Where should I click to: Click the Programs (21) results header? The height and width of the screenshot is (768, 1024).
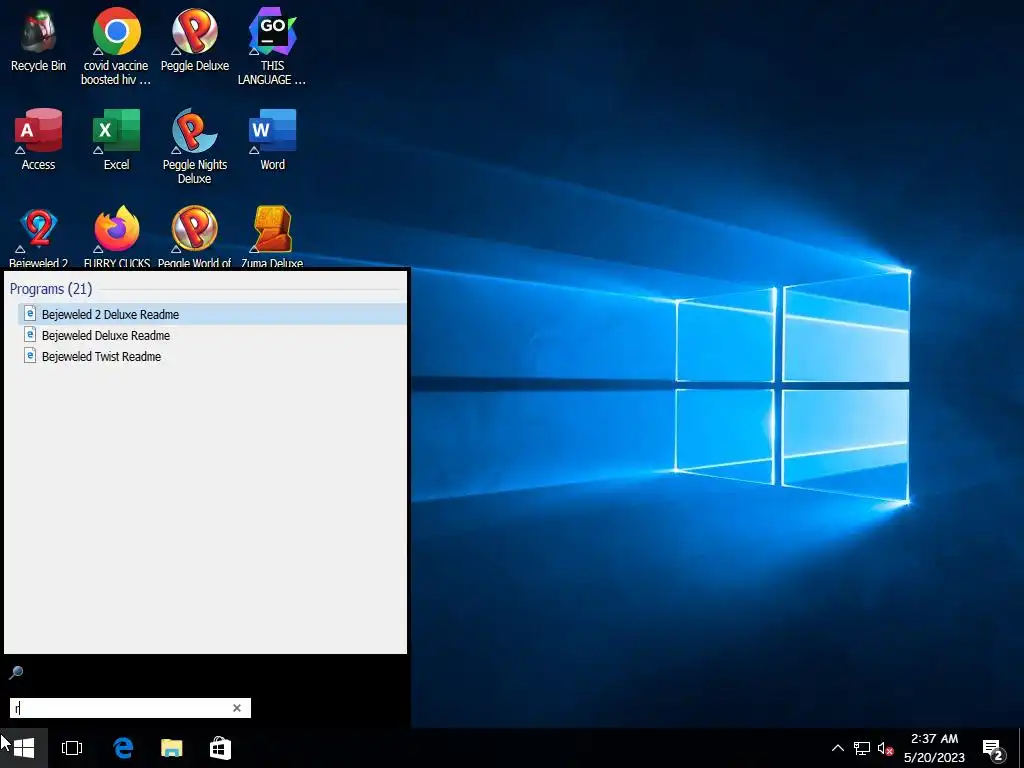[x=51, y=289]
